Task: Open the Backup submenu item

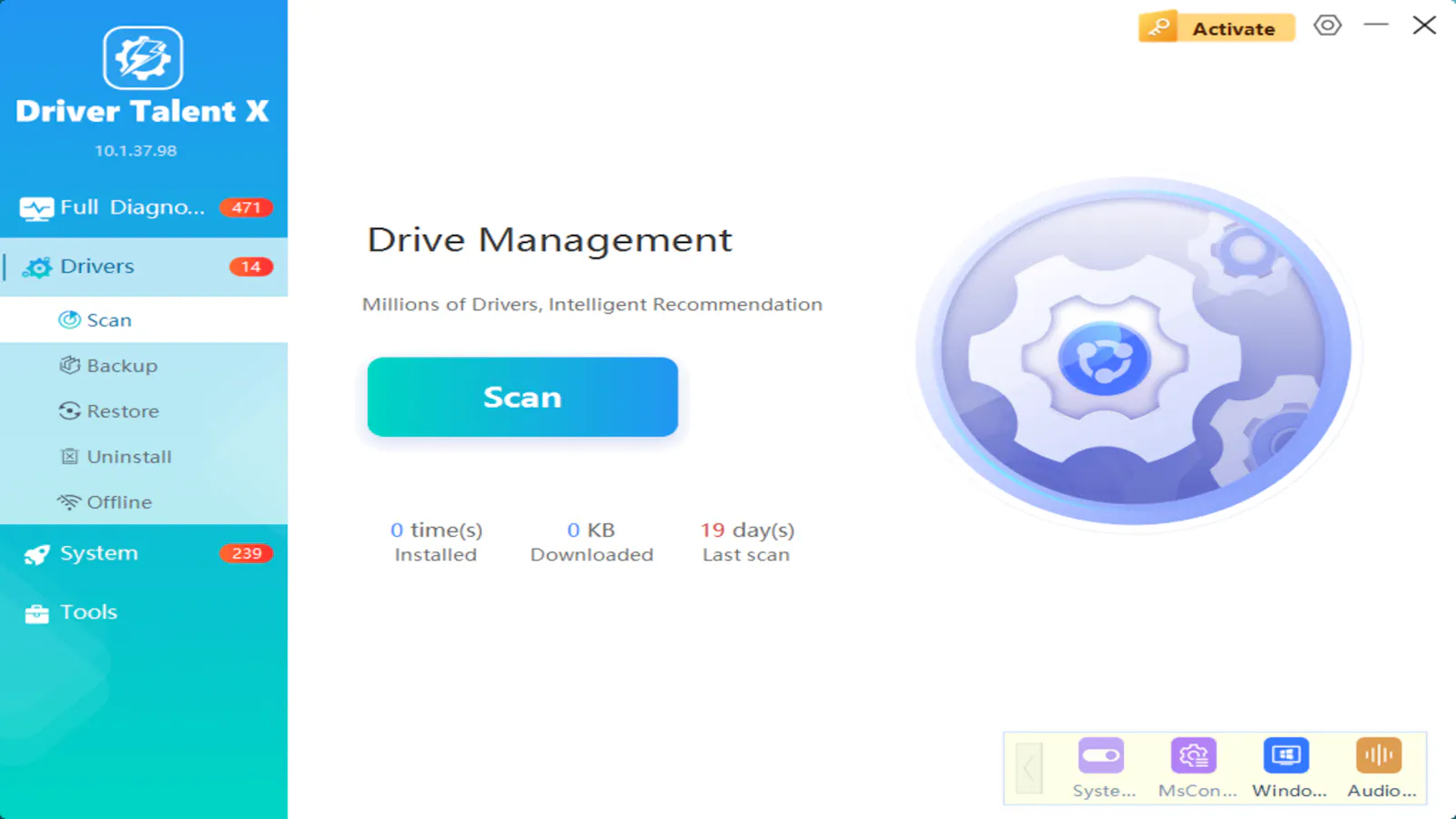Action: [x=144, y=366]
